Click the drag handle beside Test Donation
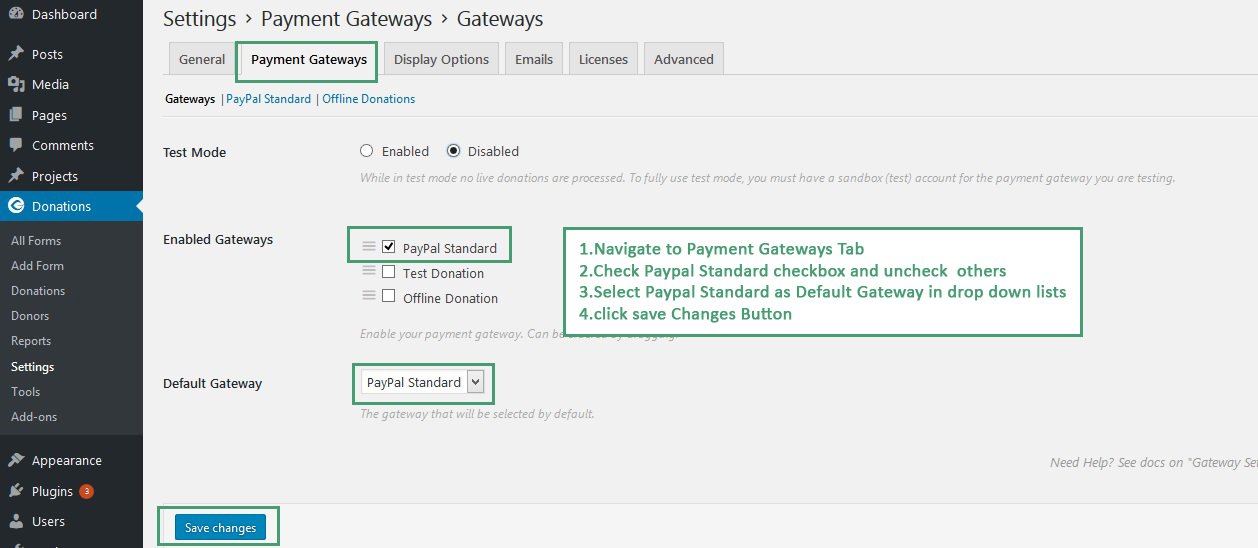Image resolution: width=1258 pixels, height=548 pixels. pyautogui.click(x=369, y=271)
